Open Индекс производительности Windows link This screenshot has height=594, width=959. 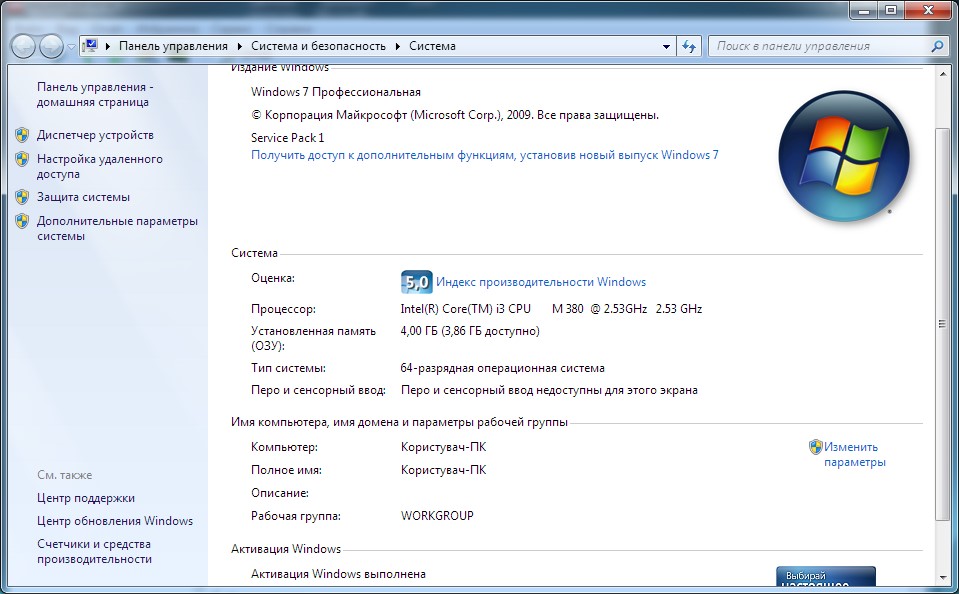pos(541,282)
